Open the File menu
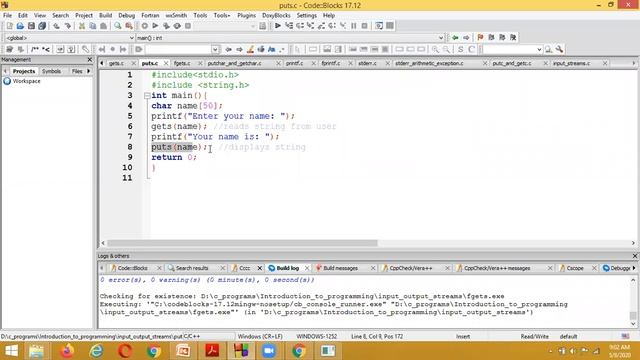 tap(7, 16)
